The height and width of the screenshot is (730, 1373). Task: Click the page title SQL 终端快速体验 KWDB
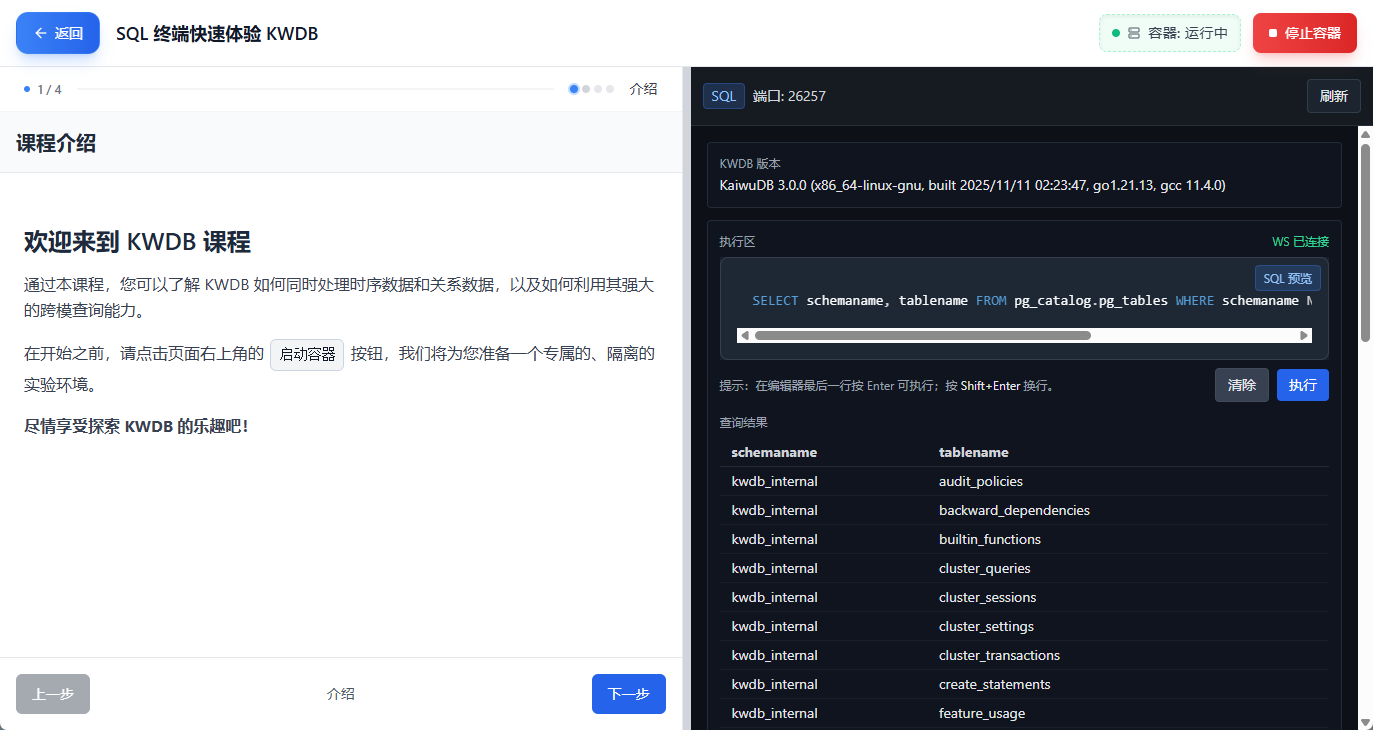tap(217, 33)
